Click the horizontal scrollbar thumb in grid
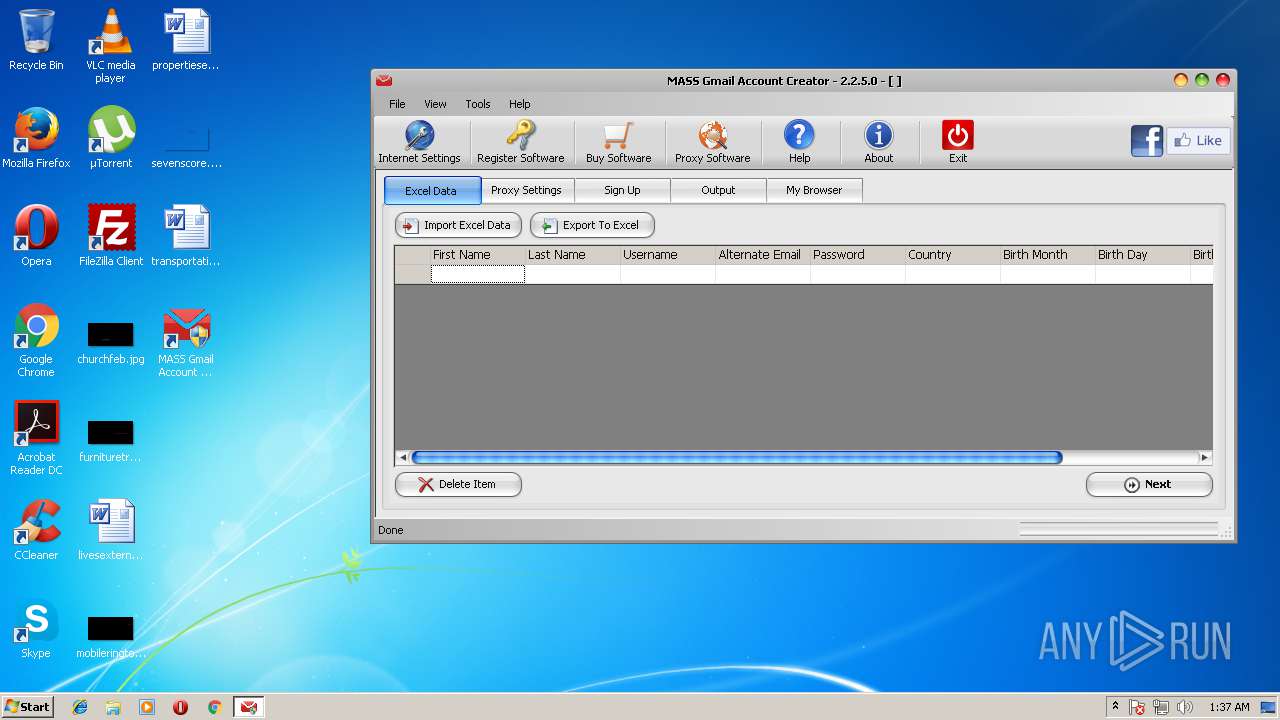This screenshot has height=720, width=1280. point(736,458)
